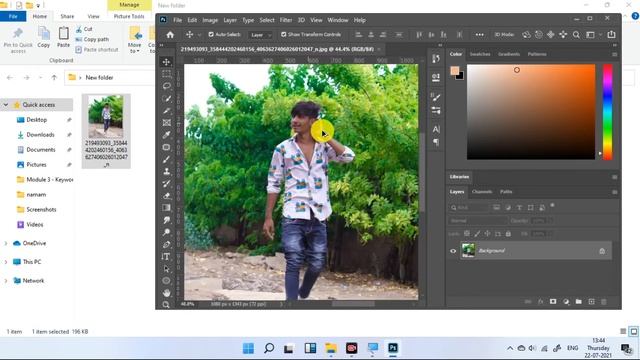640x360 pixels.
Task: Select the Horizontal Type tool
Action: 166,257
